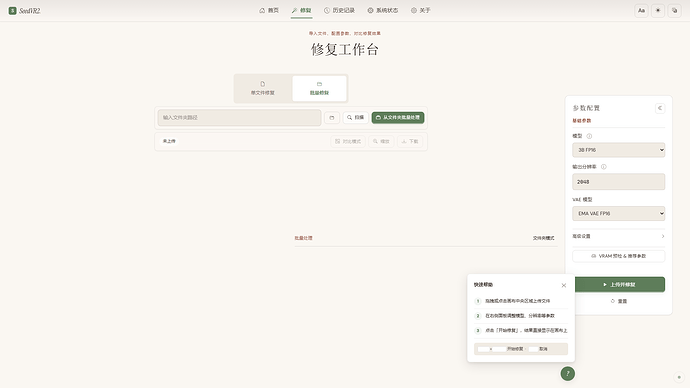Click the 重置 reset link

(619, 301)
